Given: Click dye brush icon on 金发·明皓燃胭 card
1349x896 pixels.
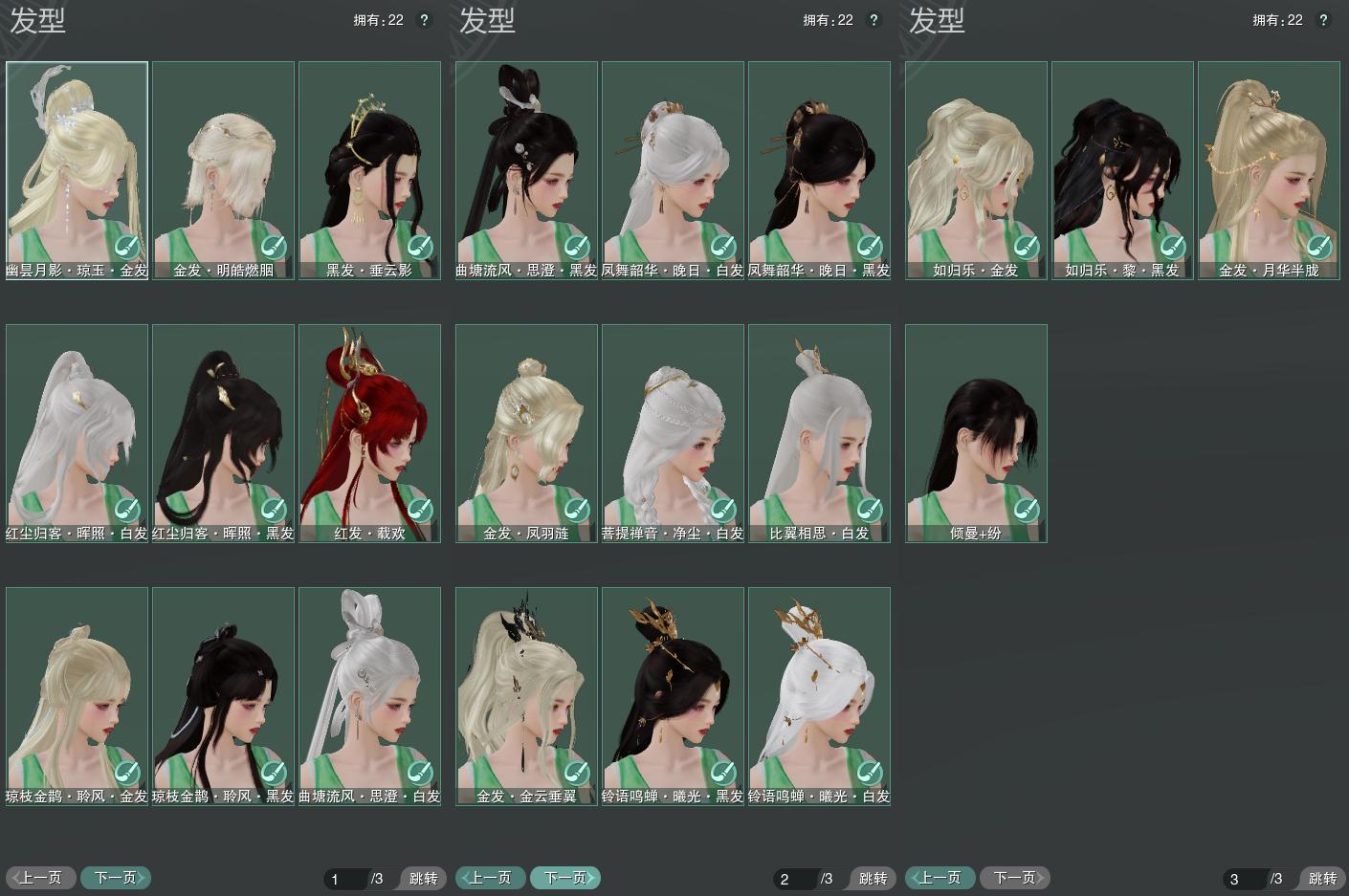Looking at the screenshot, I should tap(273, 247).
